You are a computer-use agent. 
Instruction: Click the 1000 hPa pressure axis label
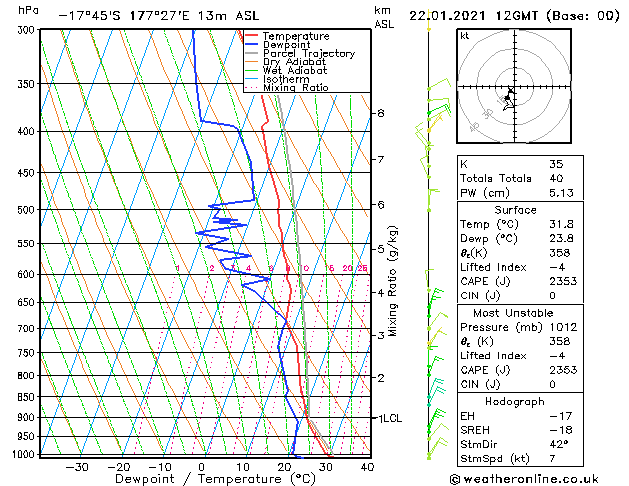click(24, 454)
